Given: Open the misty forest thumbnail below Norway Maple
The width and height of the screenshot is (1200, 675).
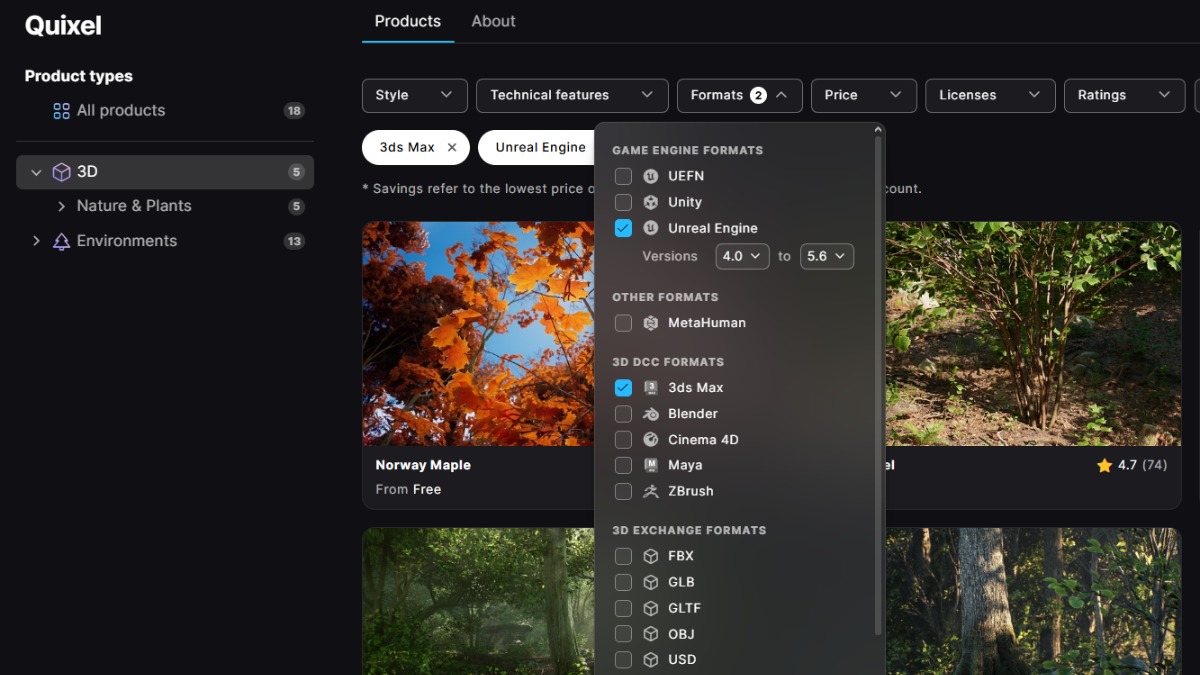Looking at the screenshot, I should point(478,601).
